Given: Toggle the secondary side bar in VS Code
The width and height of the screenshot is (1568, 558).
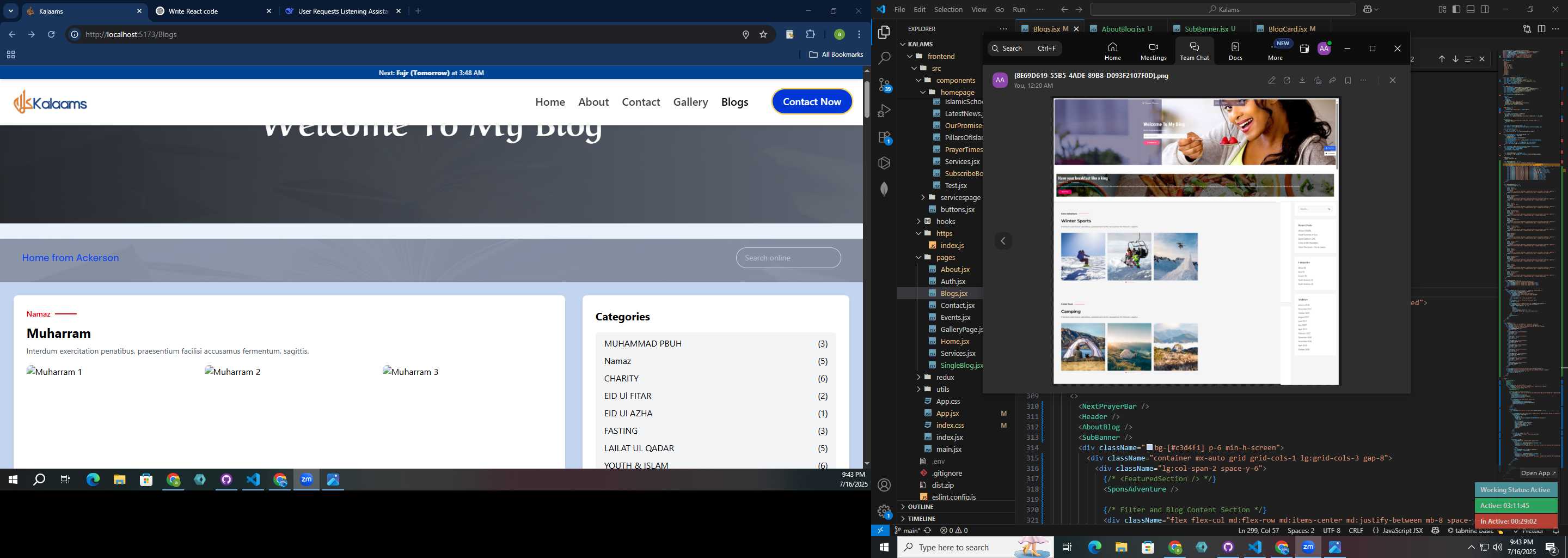Looking at the screenshot, I should coord(1485,9).
